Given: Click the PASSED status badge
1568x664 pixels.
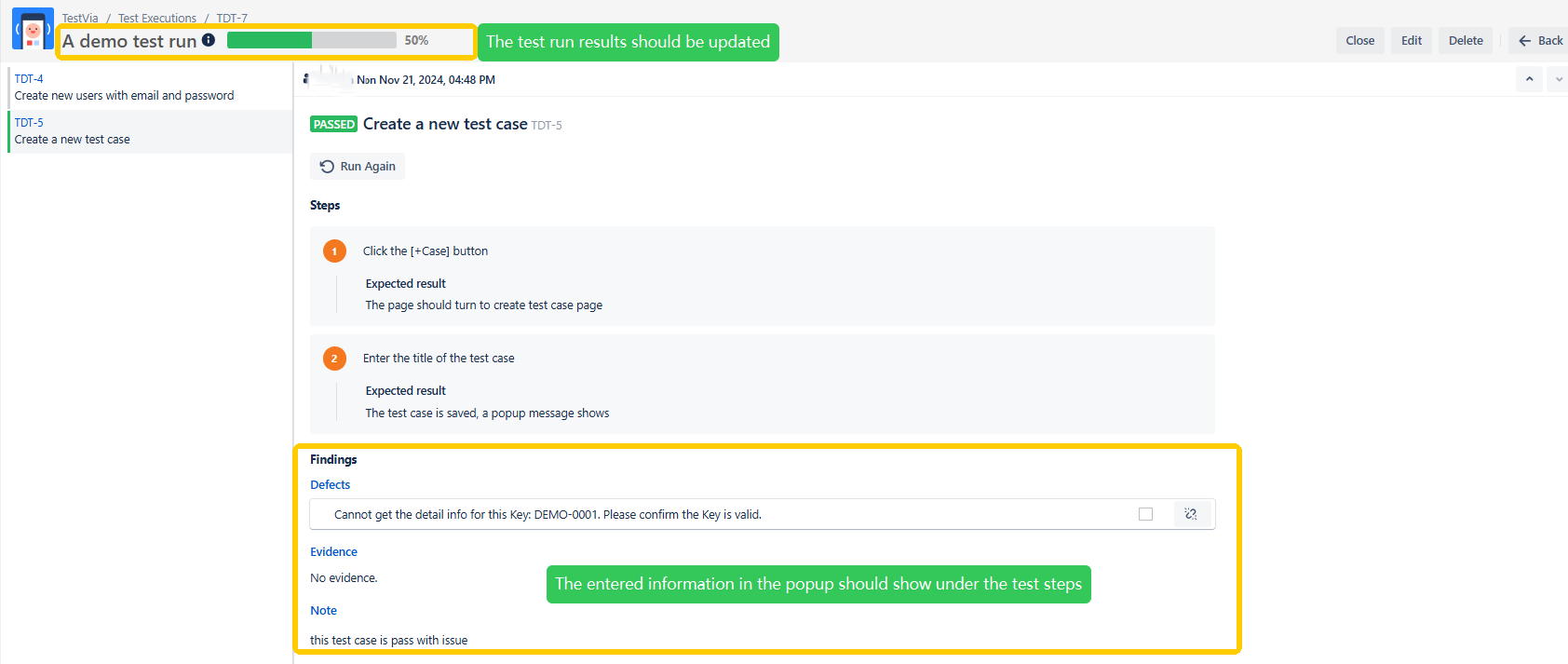Looking at the screenshot, I should (333, 125).
